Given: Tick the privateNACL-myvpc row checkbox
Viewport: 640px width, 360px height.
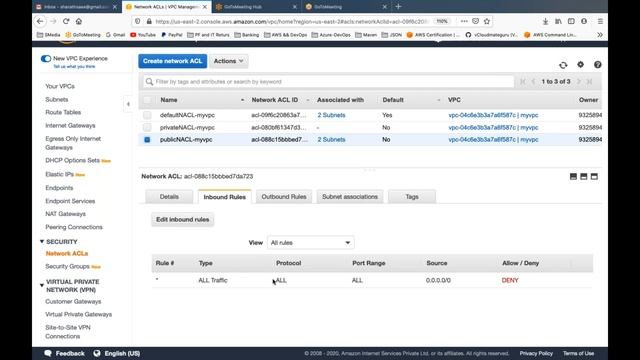Looking at the screenshot, I should [x=147, y=127].
